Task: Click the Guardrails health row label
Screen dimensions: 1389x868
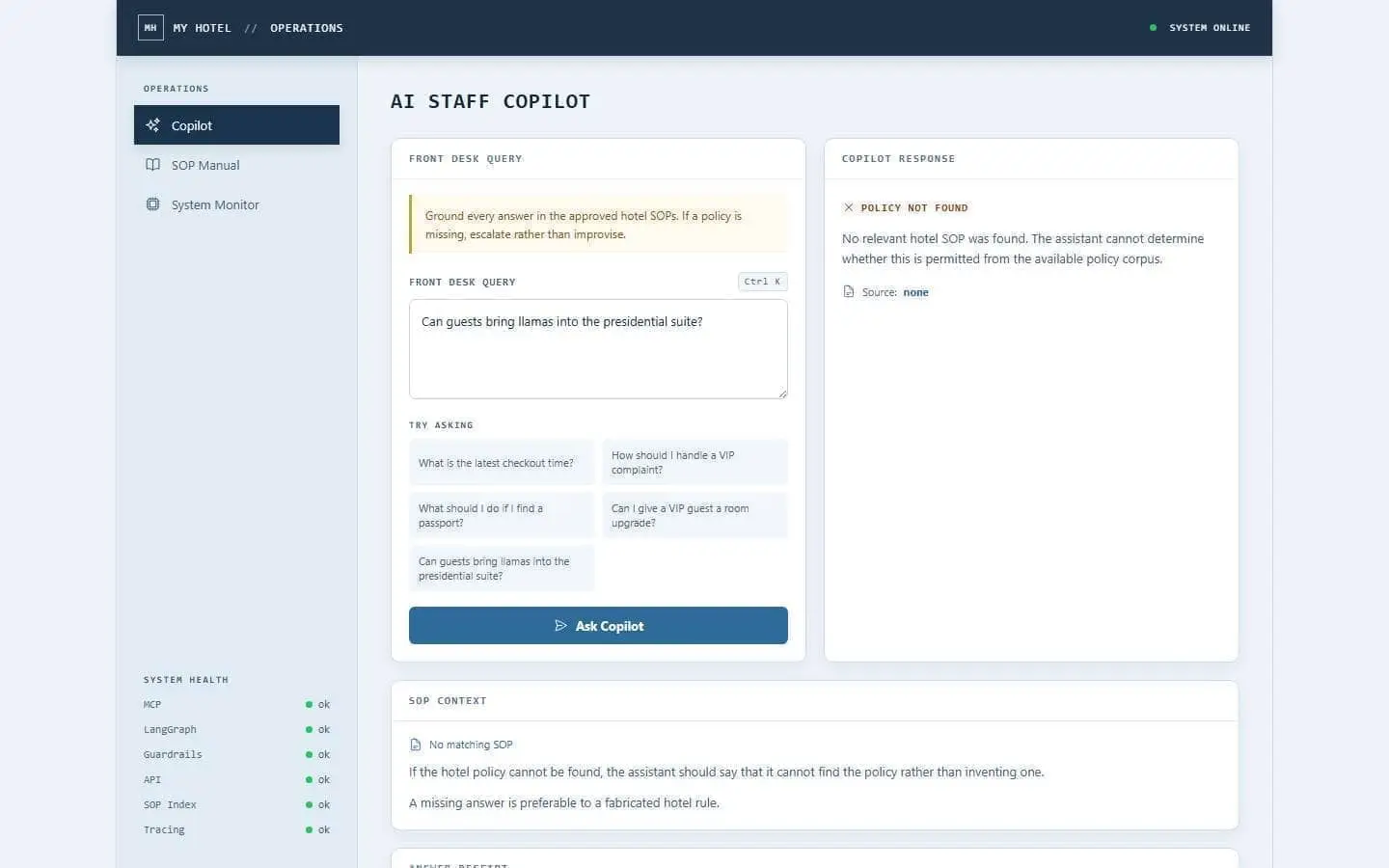Action: pos(173,755)
